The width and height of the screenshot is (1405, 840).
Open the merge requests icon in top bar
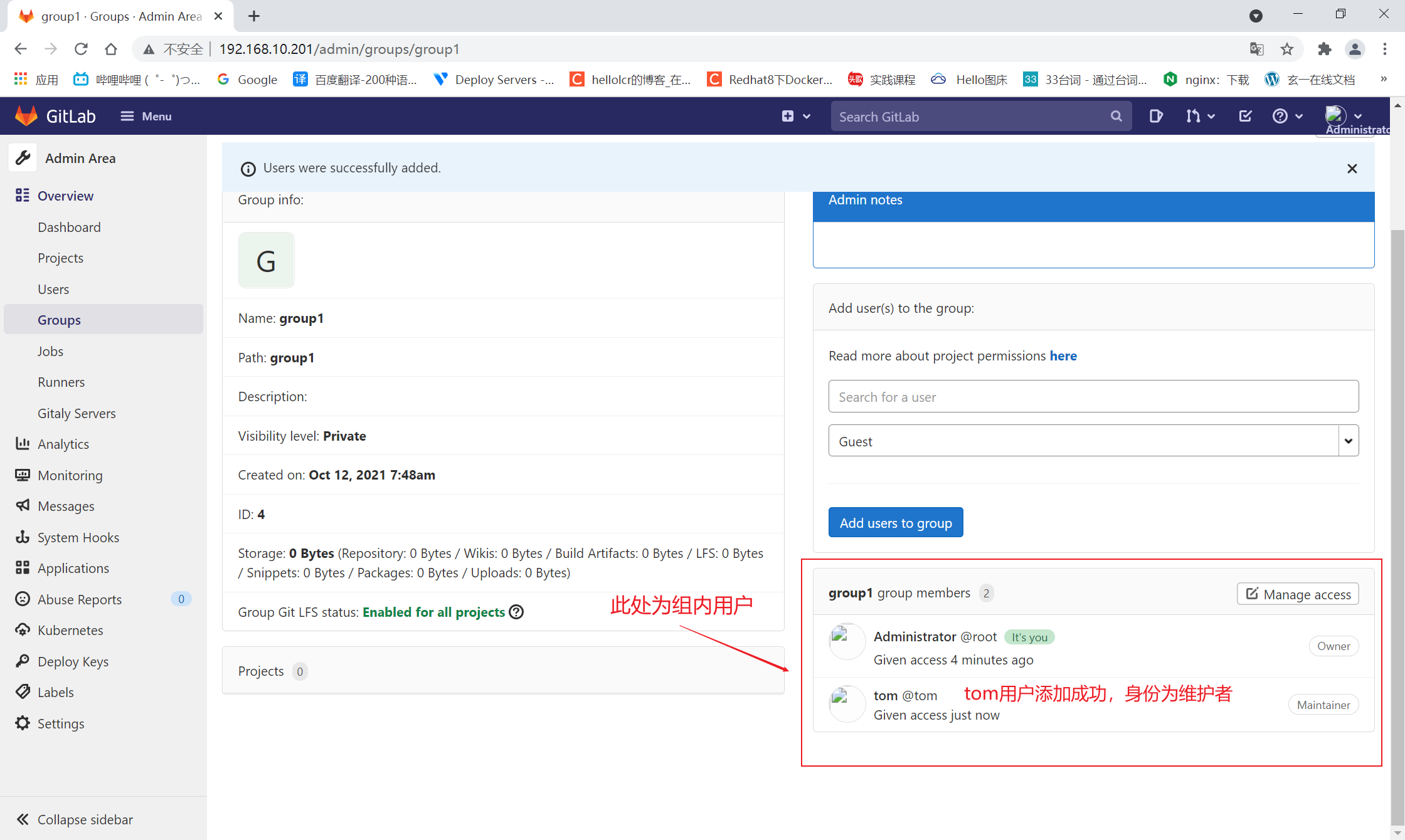(x=1195, y=116)
